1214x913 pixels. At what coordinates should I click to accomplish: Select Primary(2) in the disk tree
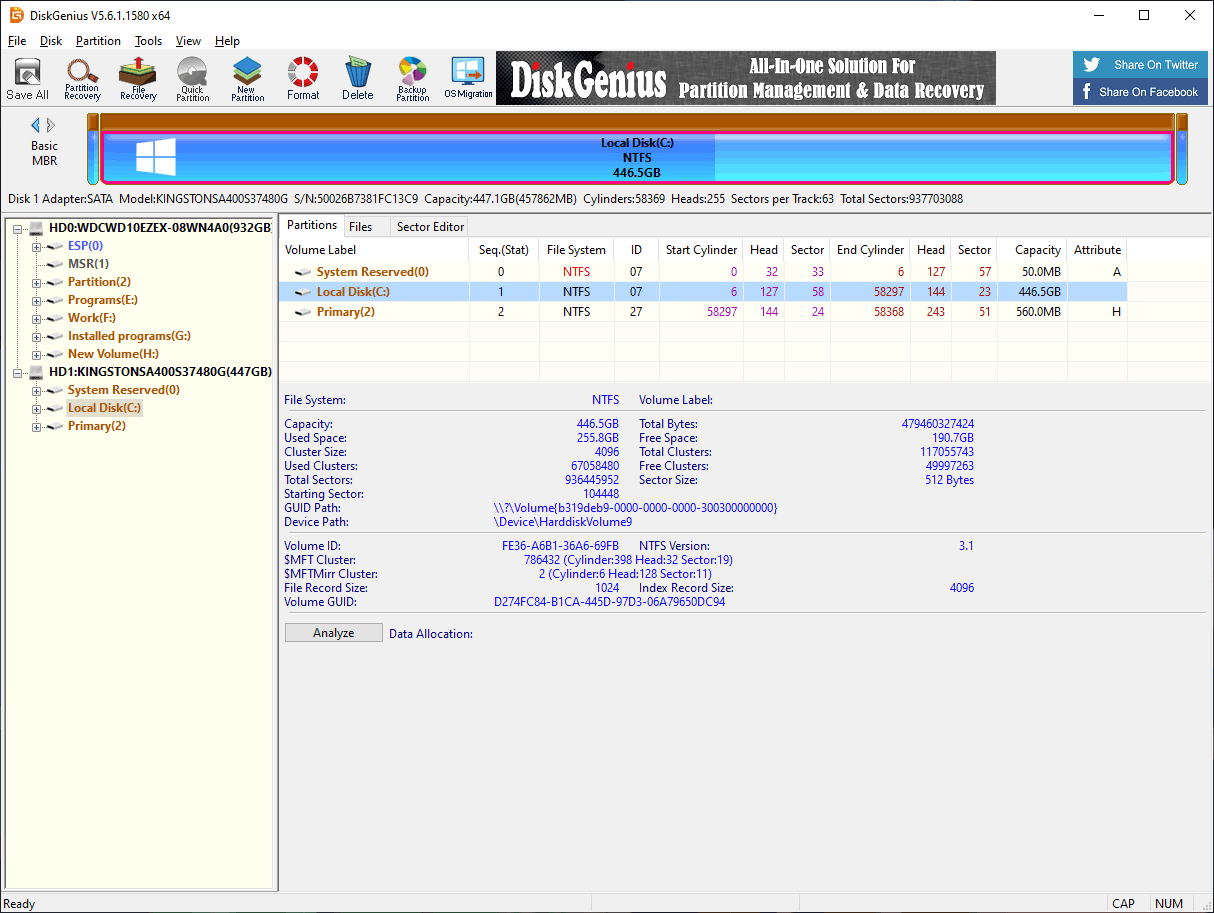[x=96, y=426]
